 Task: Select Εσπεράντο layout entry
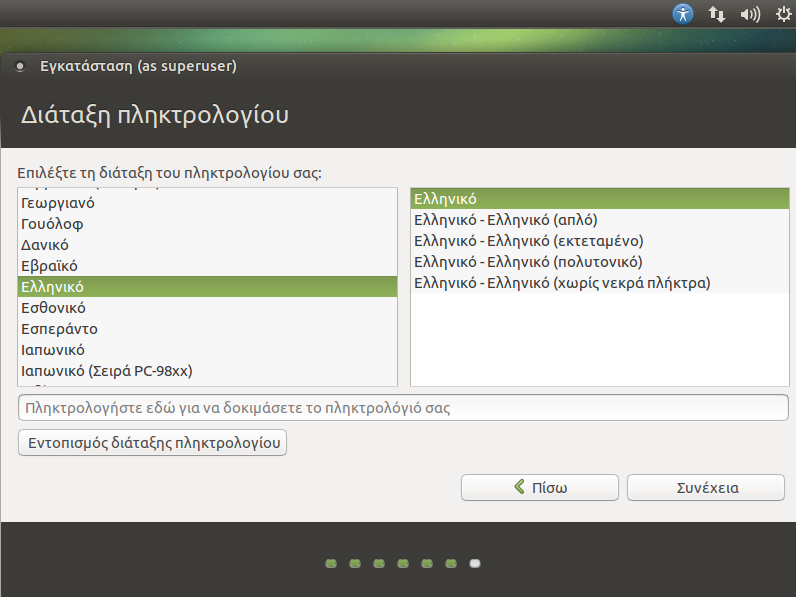coord(59,329)
